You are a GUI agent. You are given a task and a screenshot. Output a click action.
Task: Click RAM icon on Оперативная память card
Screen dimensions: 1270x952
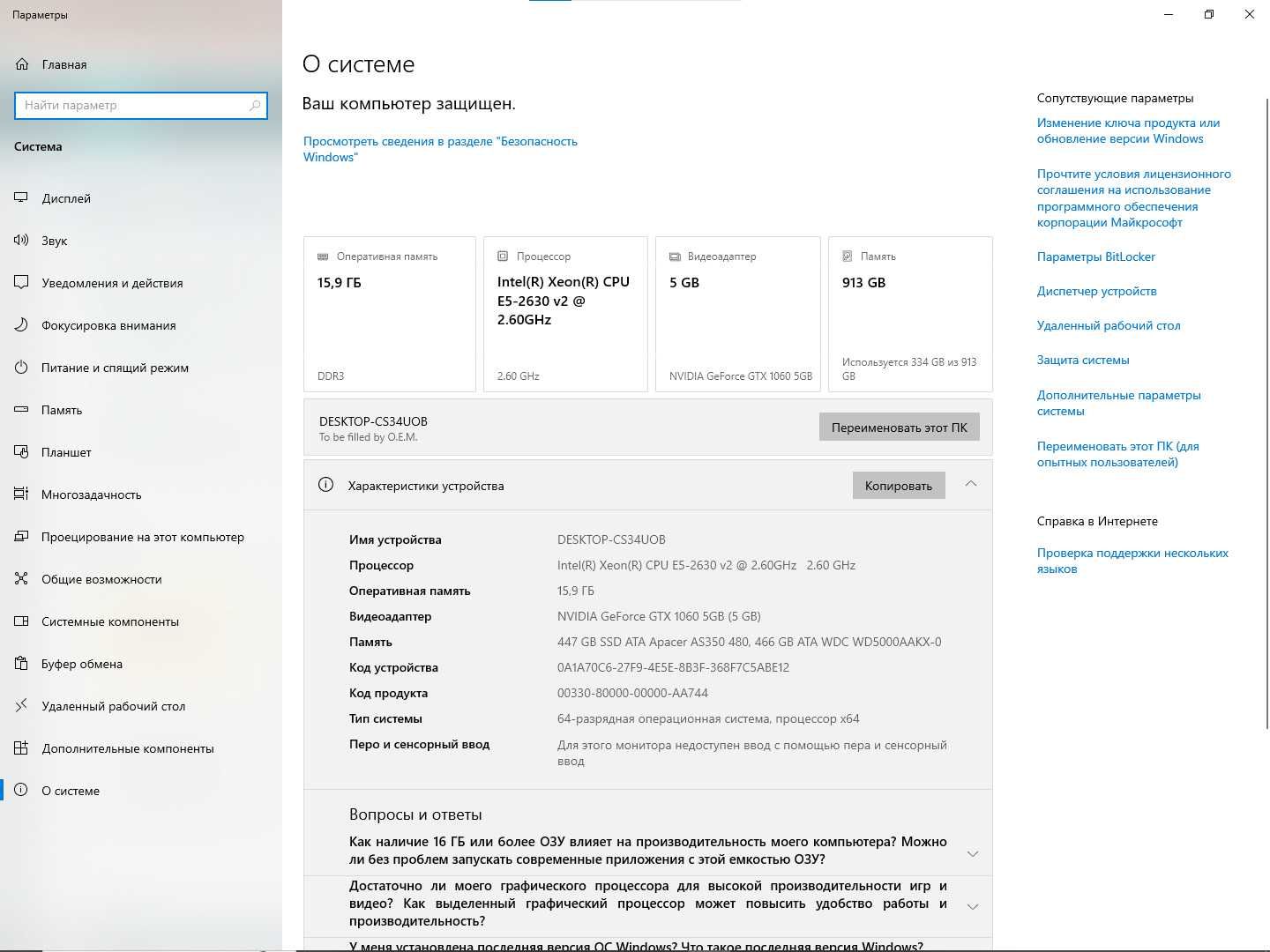(323, 257)
